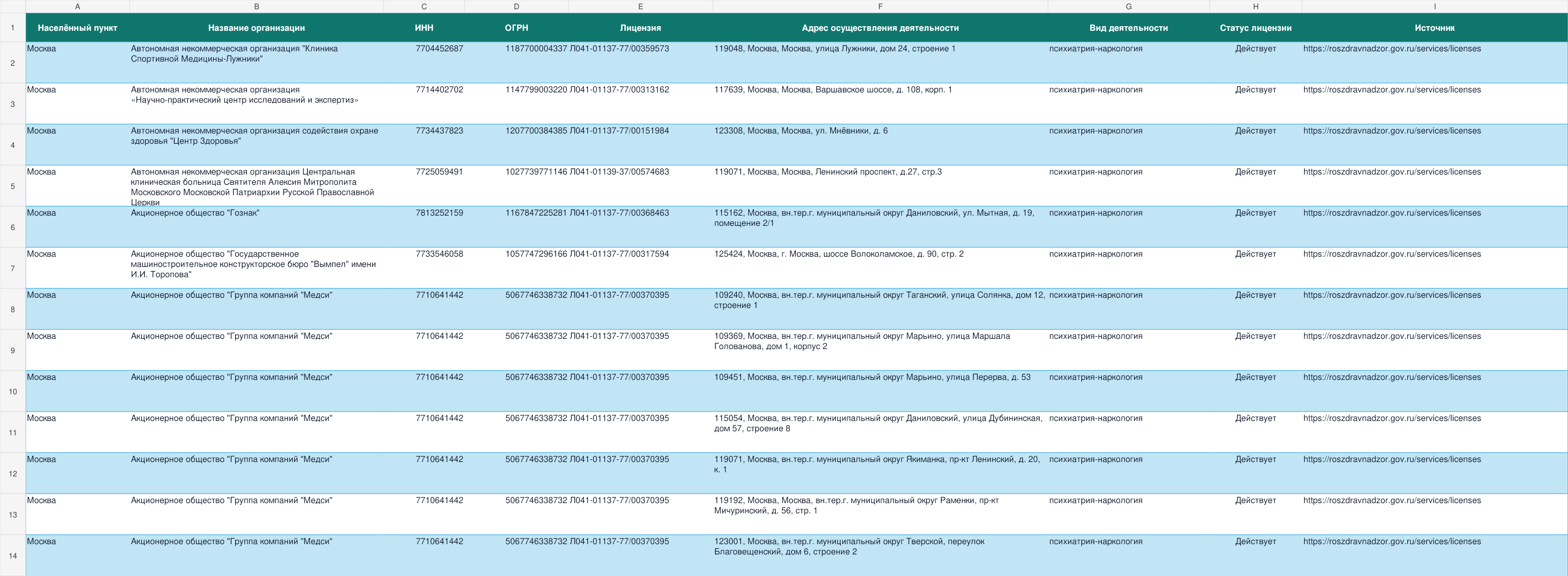Open roszdravnadzor link in row 12
This screenshot has height=576, width=1568.
coord(1391,459)
